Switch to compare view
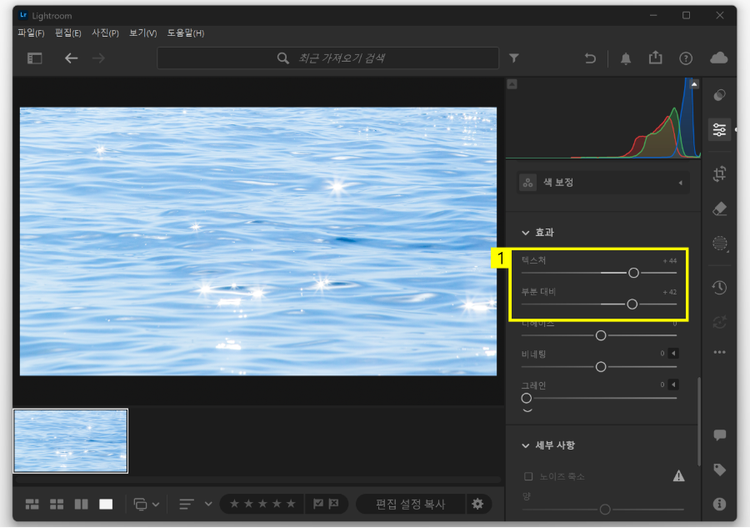This screenshot has width=750, height=528. (81, 504)
